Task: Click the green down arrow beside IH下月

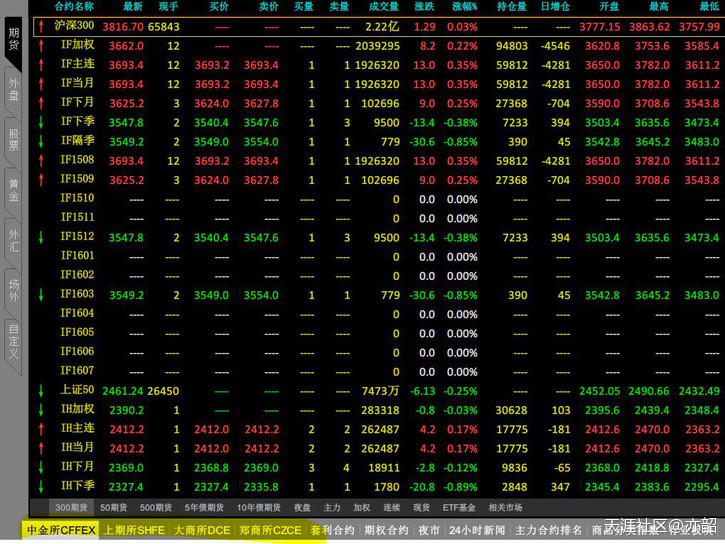Action: [x=41, y=467]
